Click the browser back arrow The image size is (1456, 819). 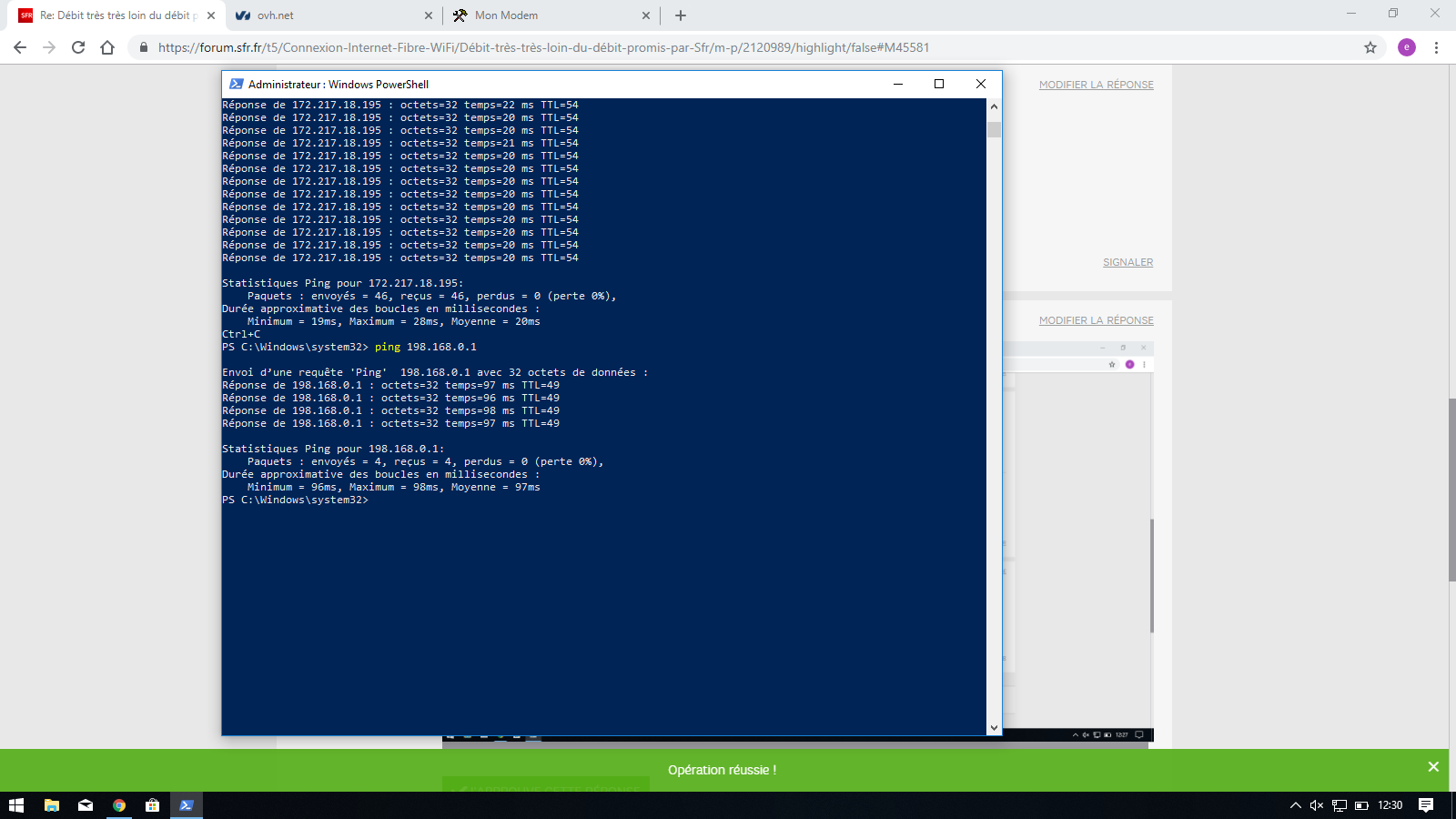coord(20,47)
